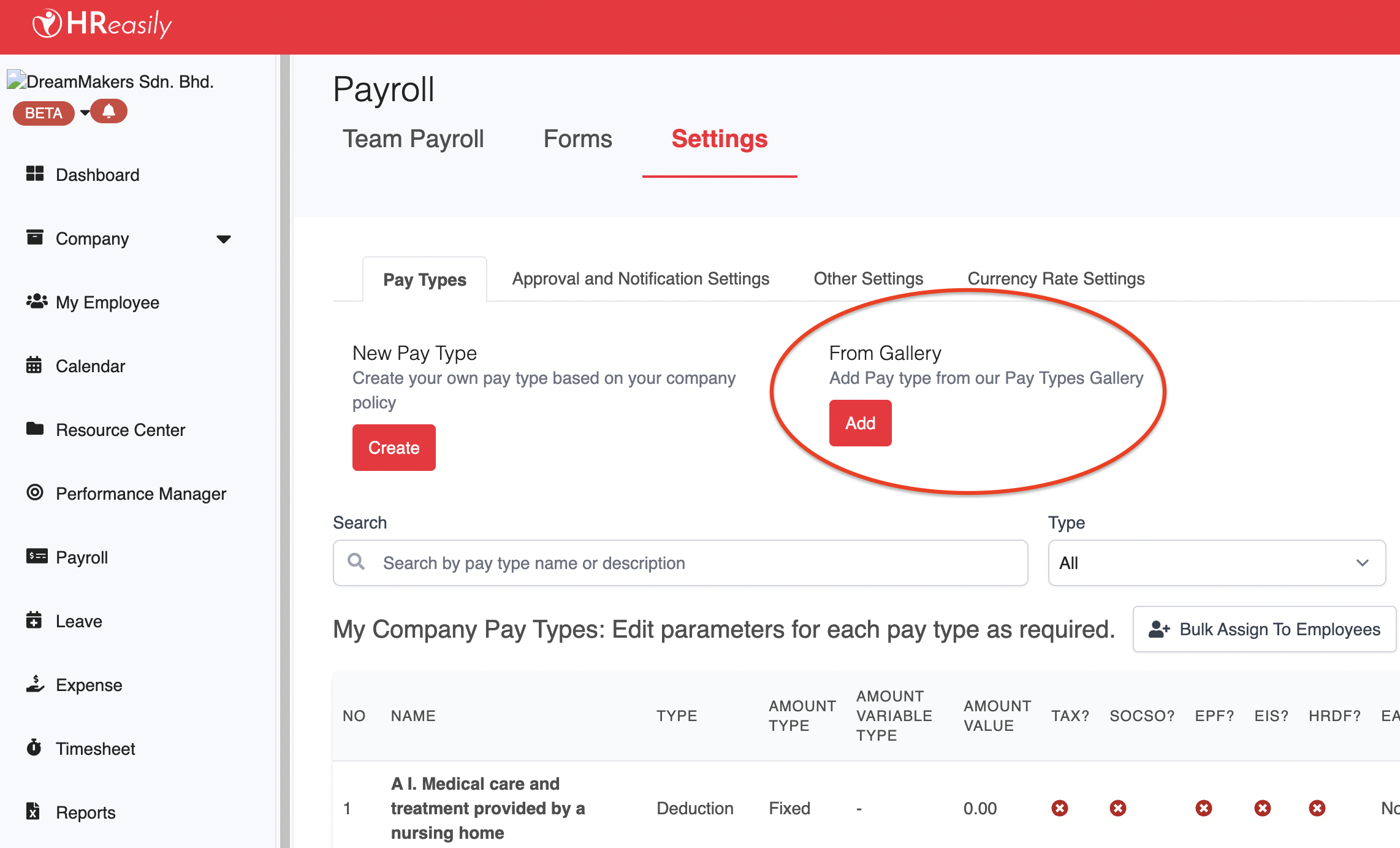Image resolution: width=1400 pixels, height=848 pixels.
Task: Open the Calendar sidebar item
Action: [89, 366]
